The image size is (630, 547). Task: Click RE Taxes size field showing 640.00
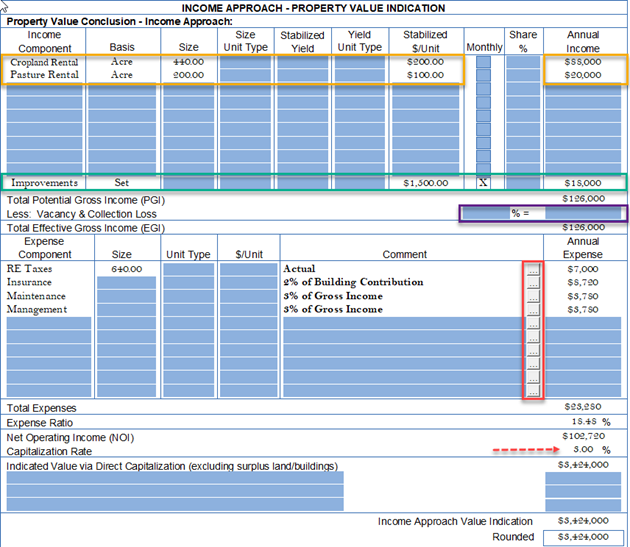(126, 269)
